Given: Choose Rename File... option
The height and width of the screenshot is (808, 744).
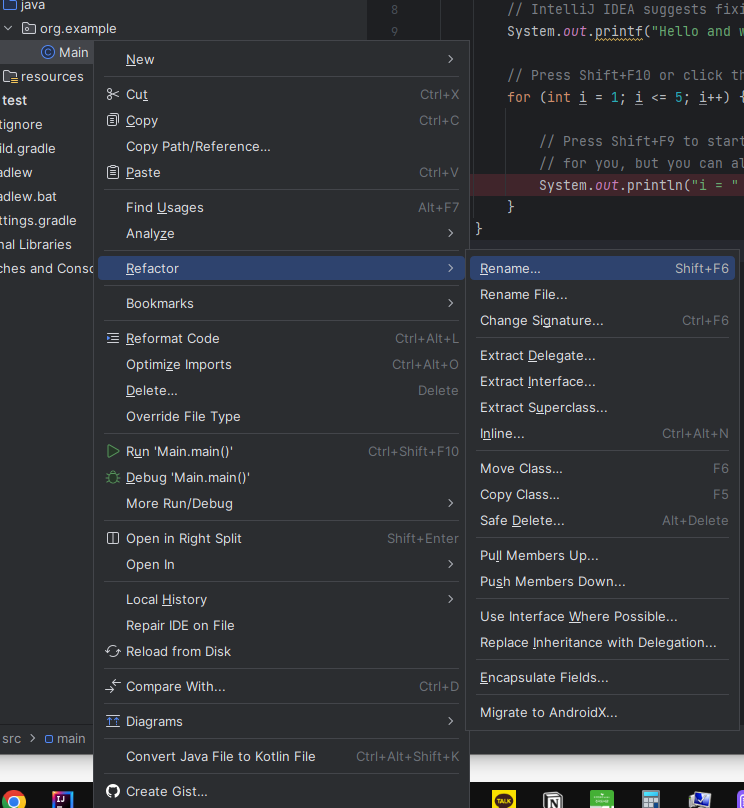Looking at the screenshot, I should pyautogui.click(x=602, y=294).
